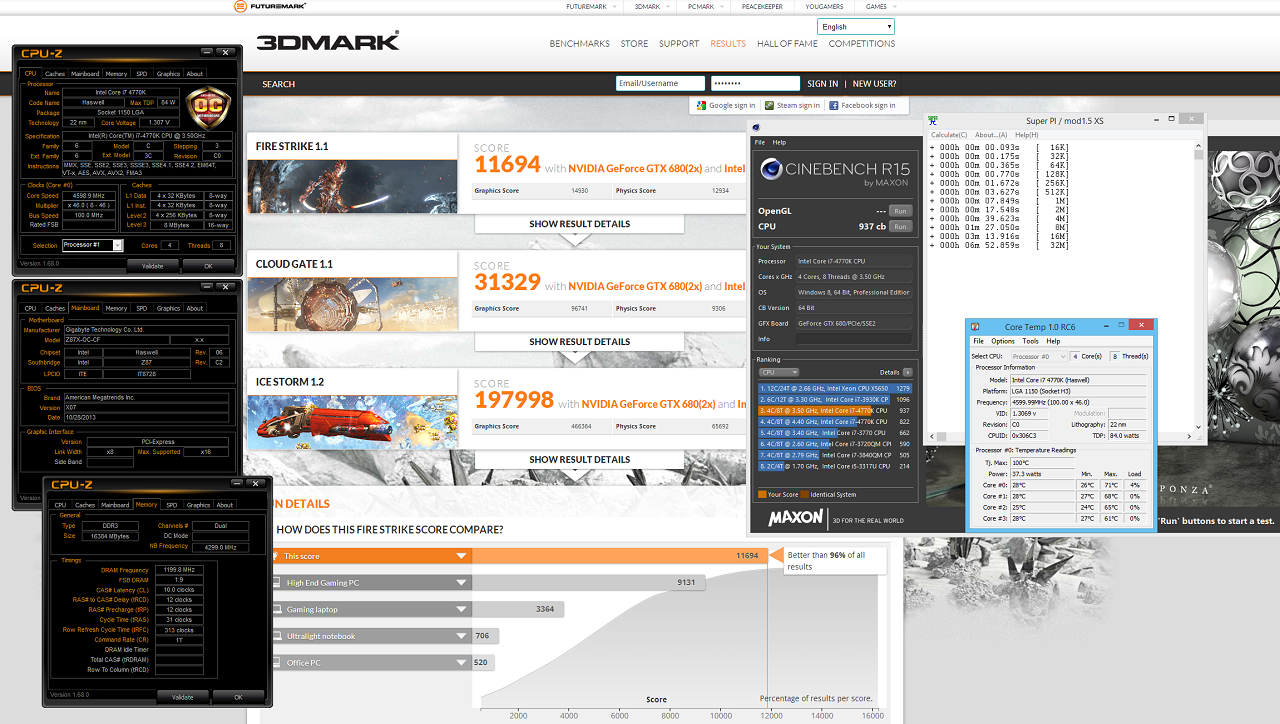The height and width of the screenshot is (724, 1280).
Task: Expand the Gaming laptop row arrow
Action: (461, 609)
